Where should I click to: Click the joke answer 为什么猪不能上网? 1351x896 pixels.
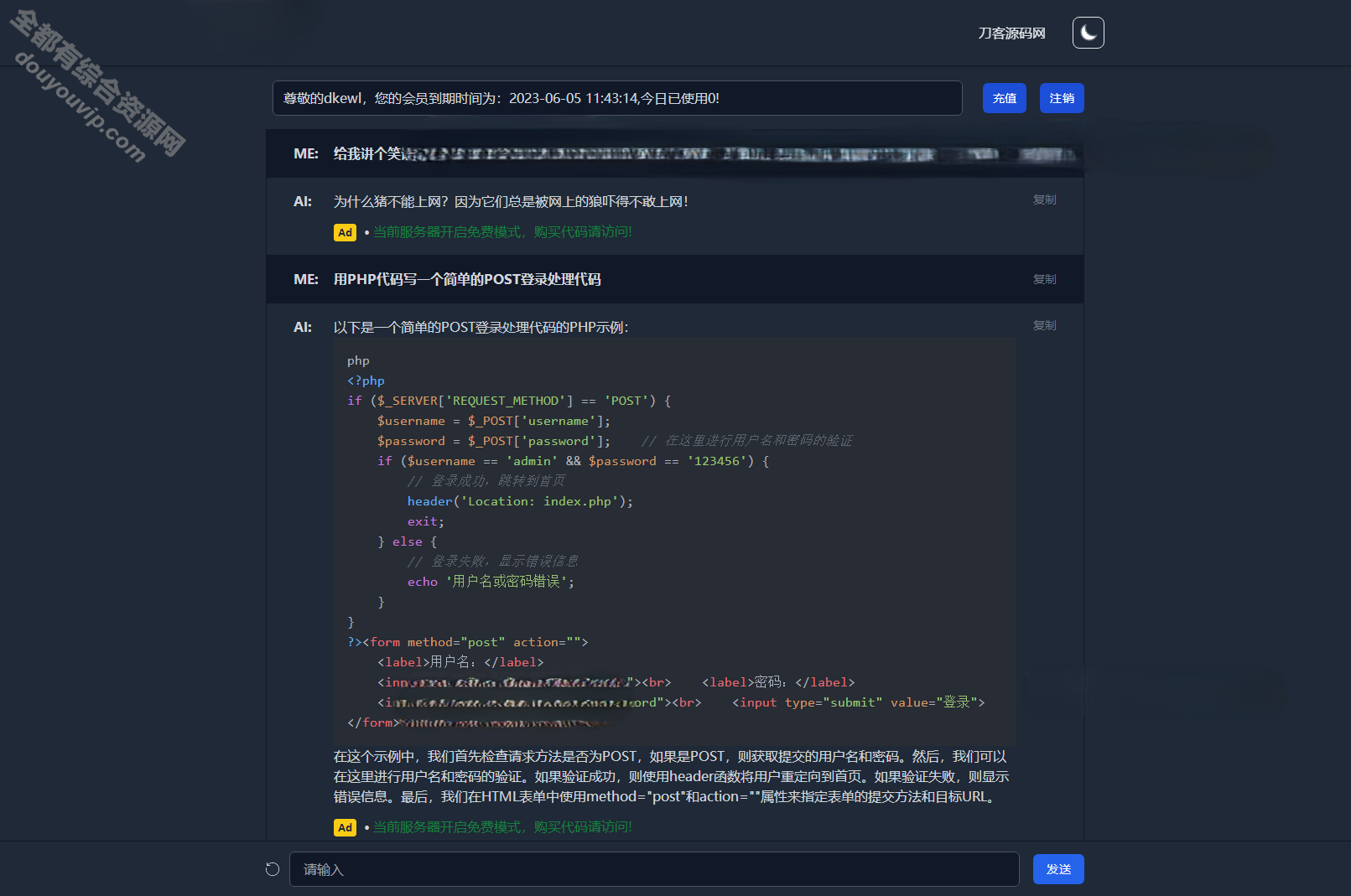pos(511,201)
